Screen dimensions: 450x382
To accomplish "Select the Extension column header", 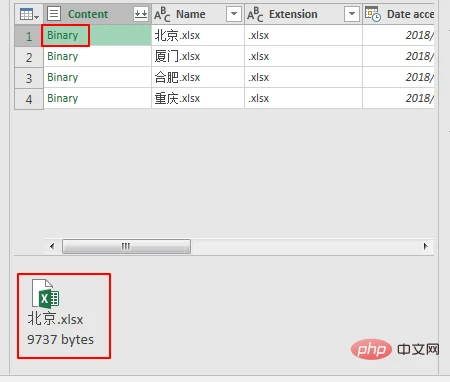I will point(303,14).
